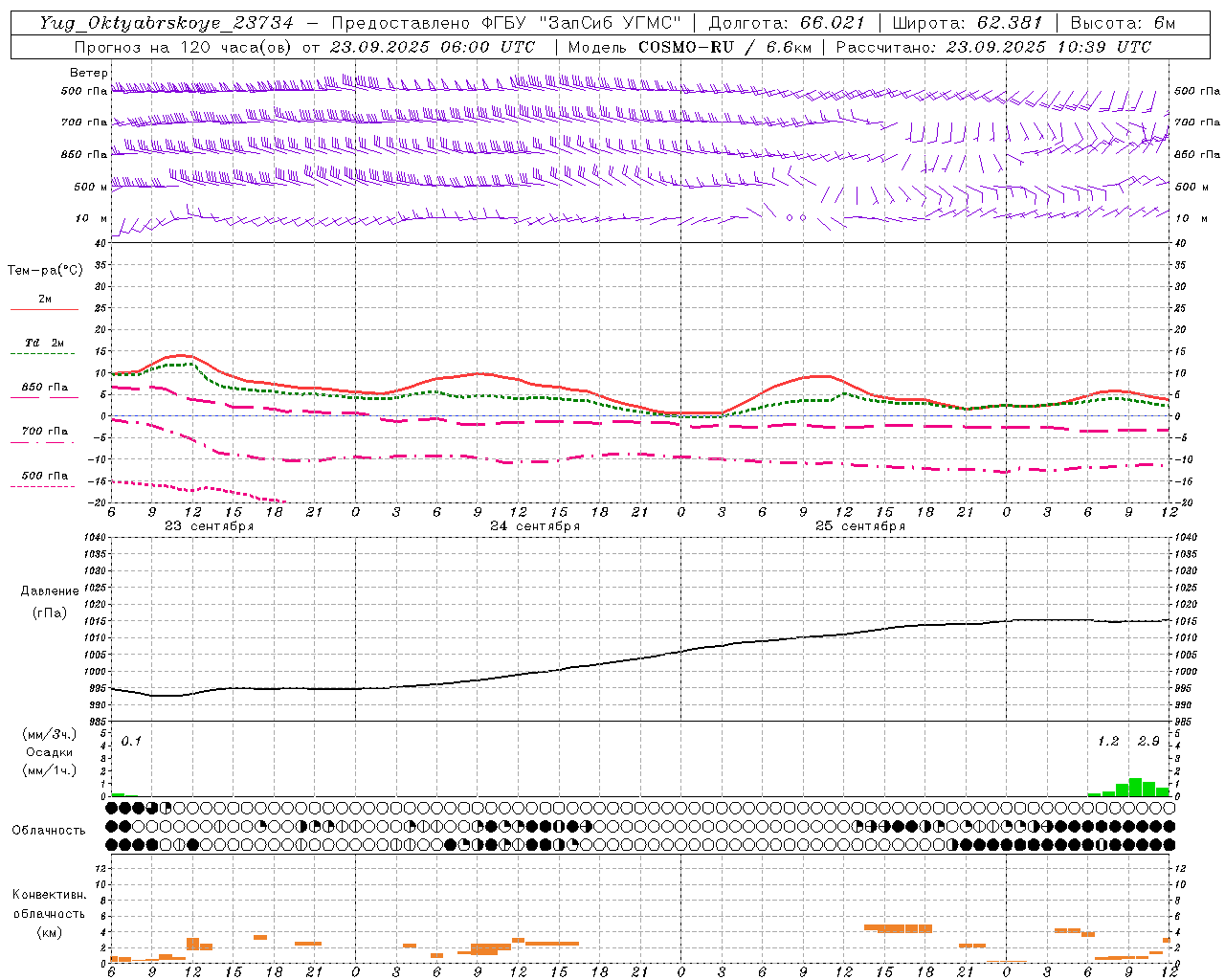This screenshot has width=1225, height=980.
Task: Select the Облачность row label
Action: 48,831
